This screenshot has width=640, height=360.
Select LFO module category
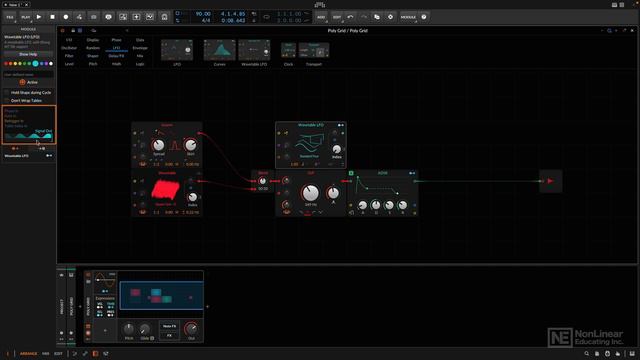click(116, 48)
